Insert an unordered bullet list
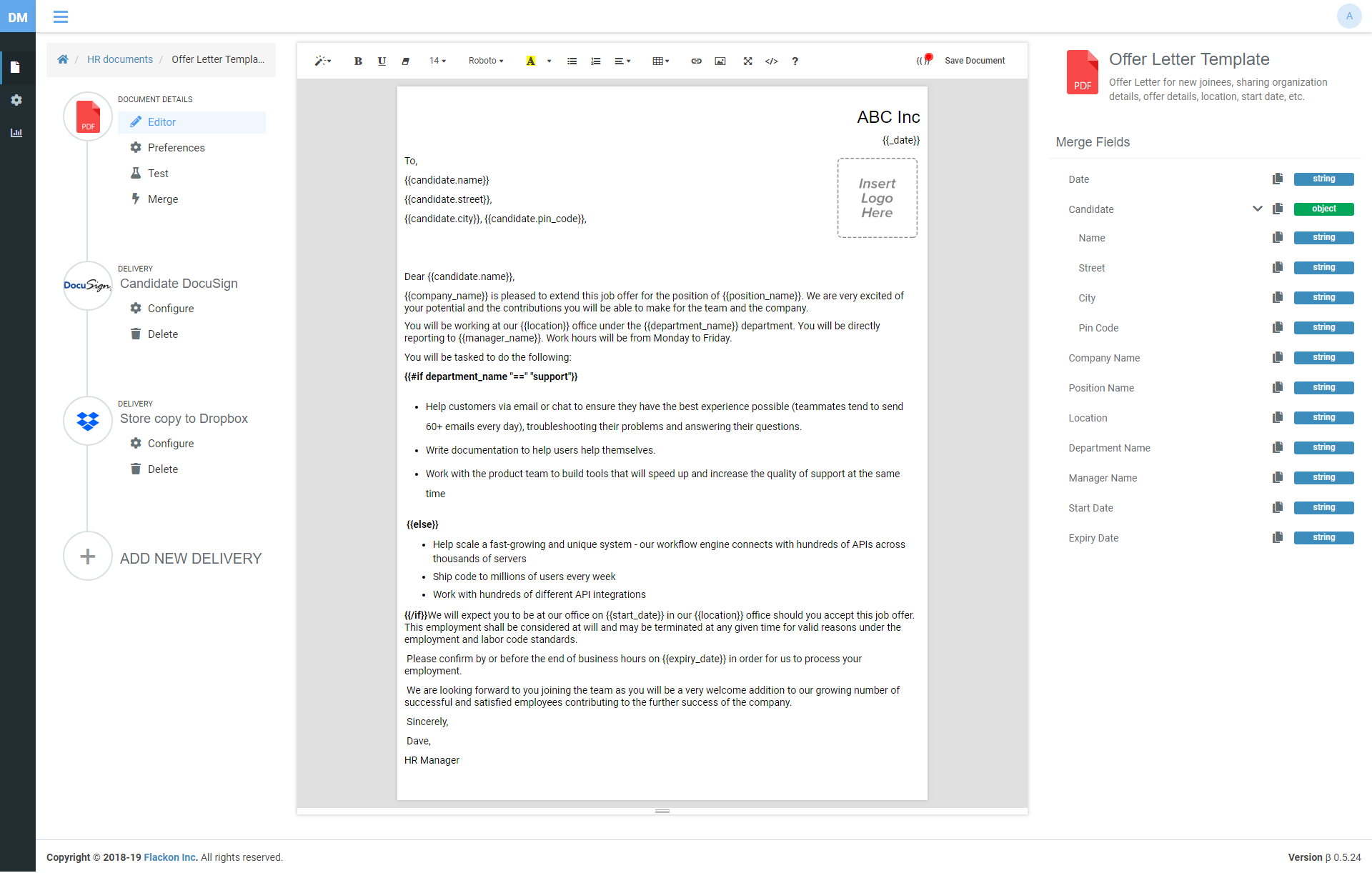The image size is (1372, 873). [x=572, y=61]
